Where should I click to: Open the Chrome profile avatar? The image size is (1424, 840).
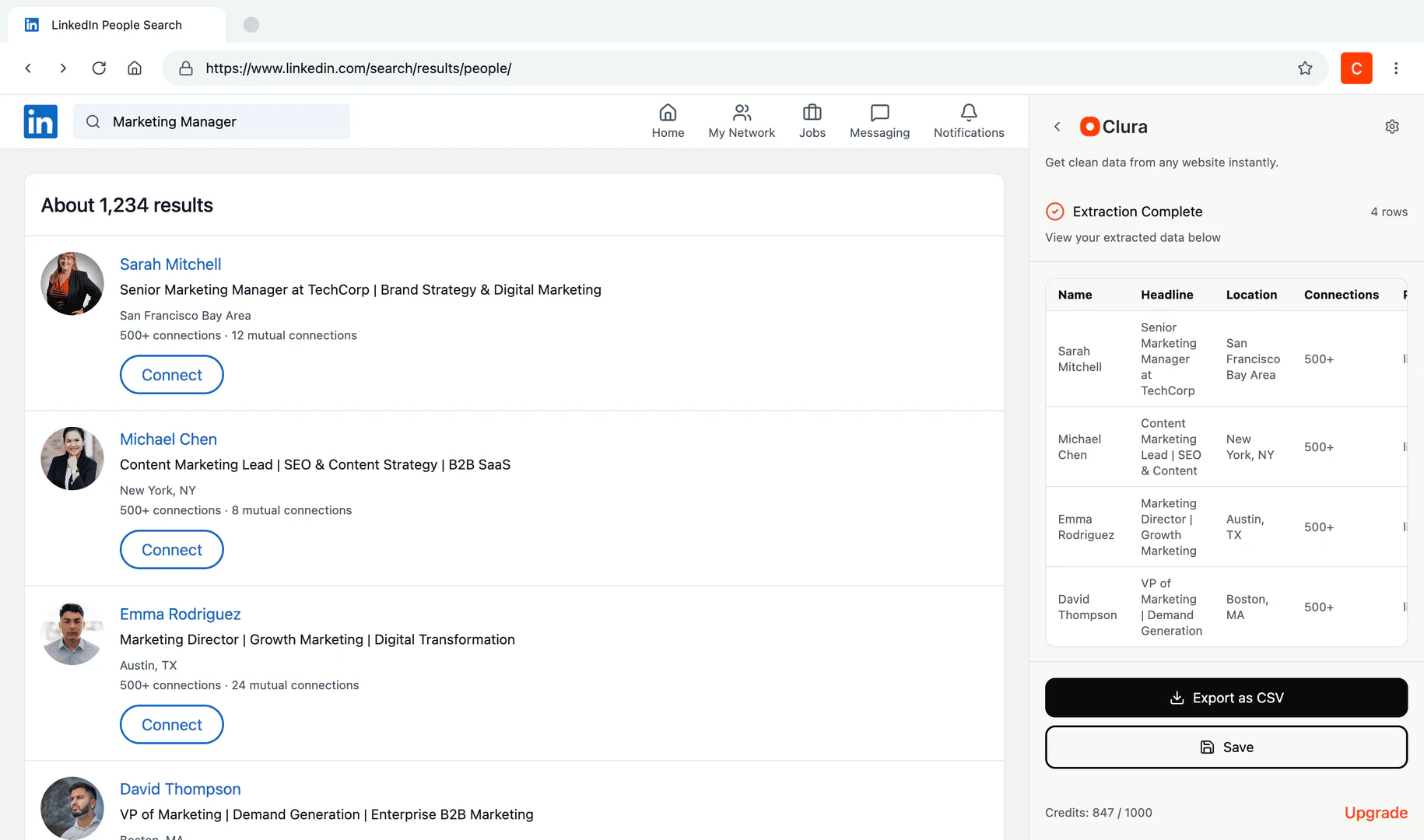(x=1356, y=68)
